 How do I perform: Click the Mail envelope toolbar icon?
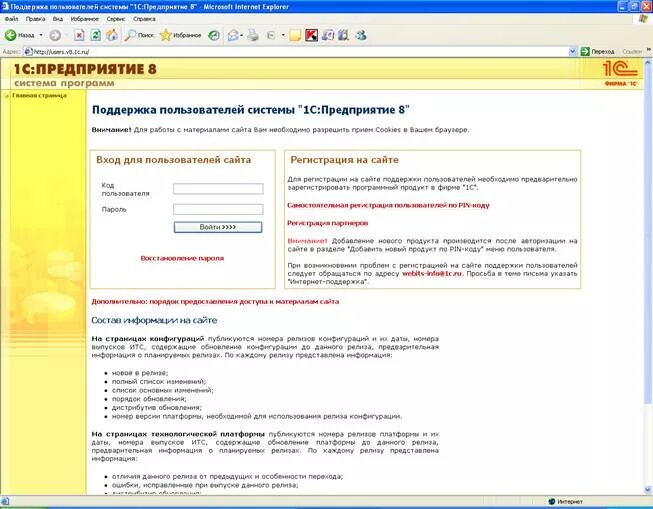pyautogui.click(x=233, y=35)
